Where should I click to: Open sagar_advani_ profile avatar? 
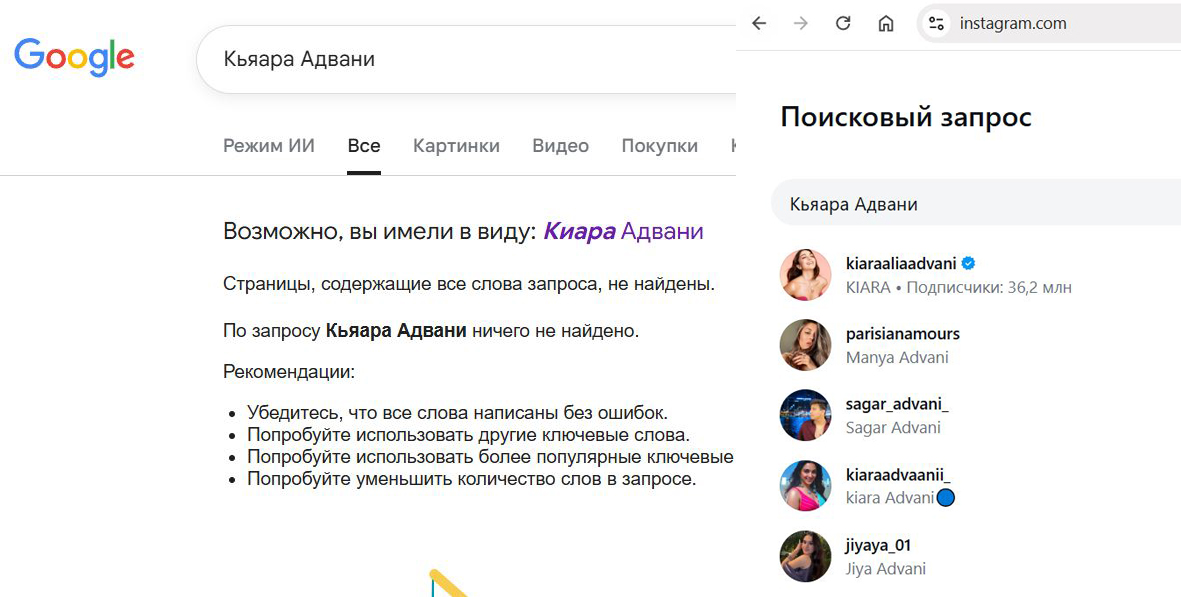(x=805, y=415)
